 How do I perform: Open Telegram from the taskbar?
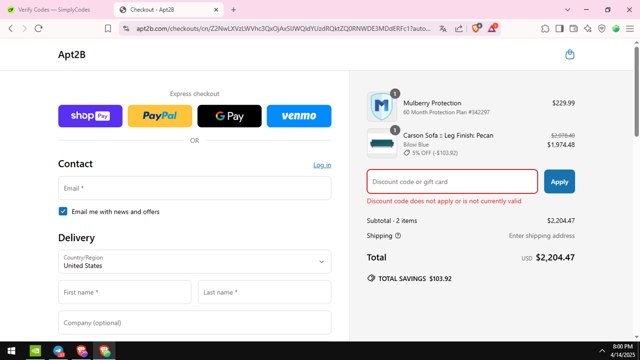click(x=58, y=351)
